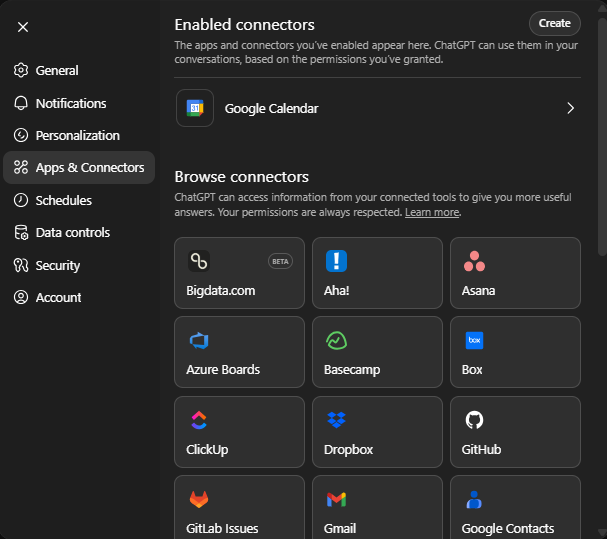Screen dimensions: 607x539
Task: Click the Enabled connectors heading
Action: (244, 25)
